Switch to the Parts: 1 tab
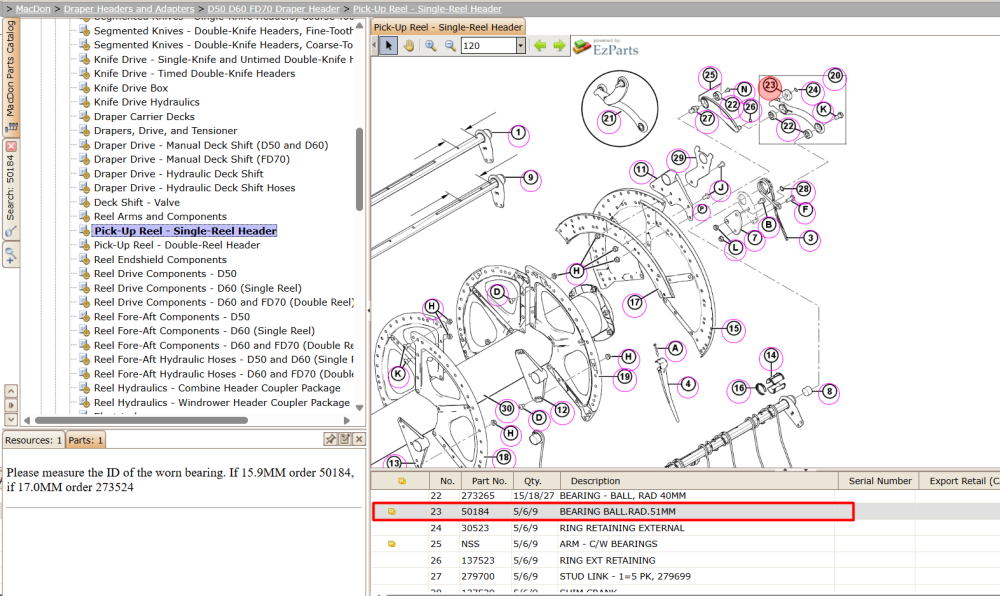Screen dimensions: 1000x596 [x=85, y=440]
